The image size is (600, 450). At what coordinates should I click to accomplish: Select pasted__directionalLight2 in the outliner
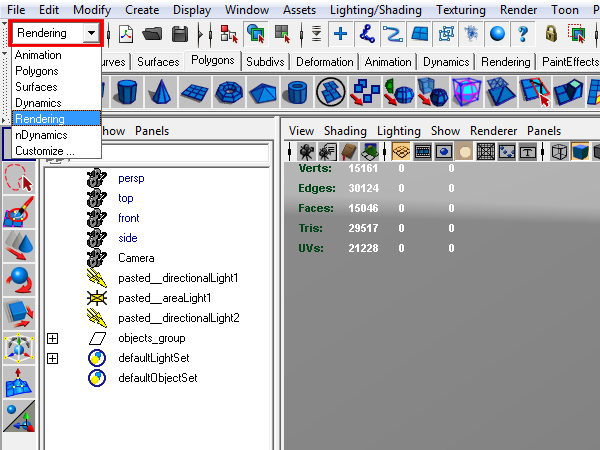click(x=179, y=318)
